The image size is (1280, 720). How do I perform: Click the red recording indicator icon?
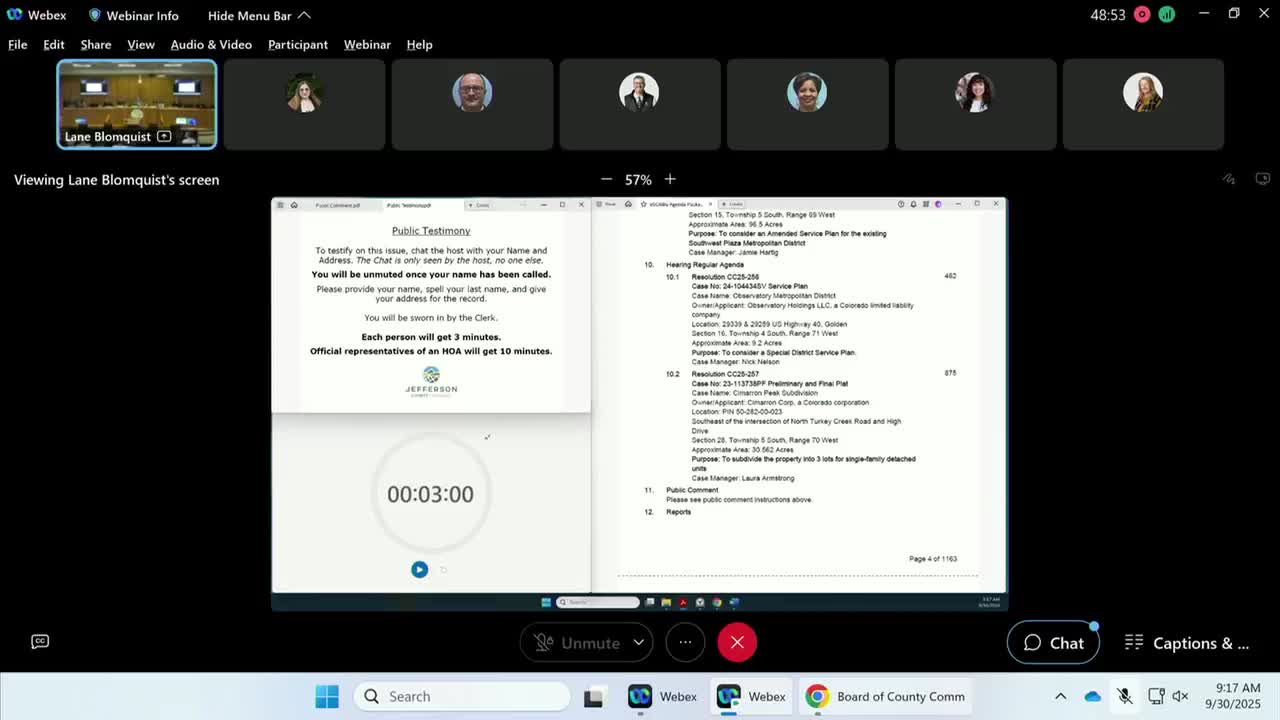(x=1142, y=15)
